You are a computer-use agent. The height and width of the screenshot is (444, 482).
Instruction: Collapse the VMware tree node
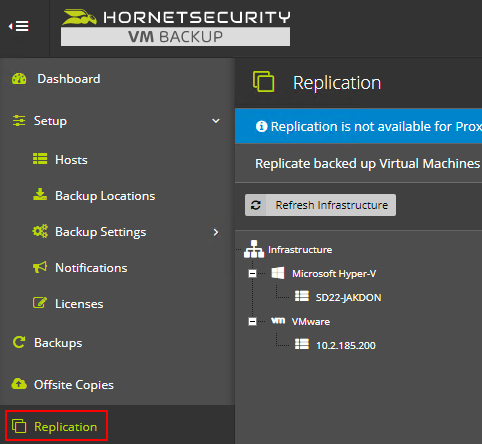(253, 322)
